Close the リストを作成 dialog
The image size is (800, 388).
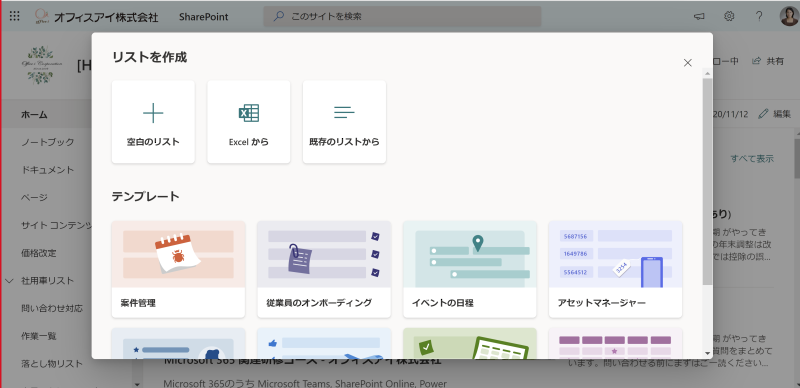coord(688,63)
